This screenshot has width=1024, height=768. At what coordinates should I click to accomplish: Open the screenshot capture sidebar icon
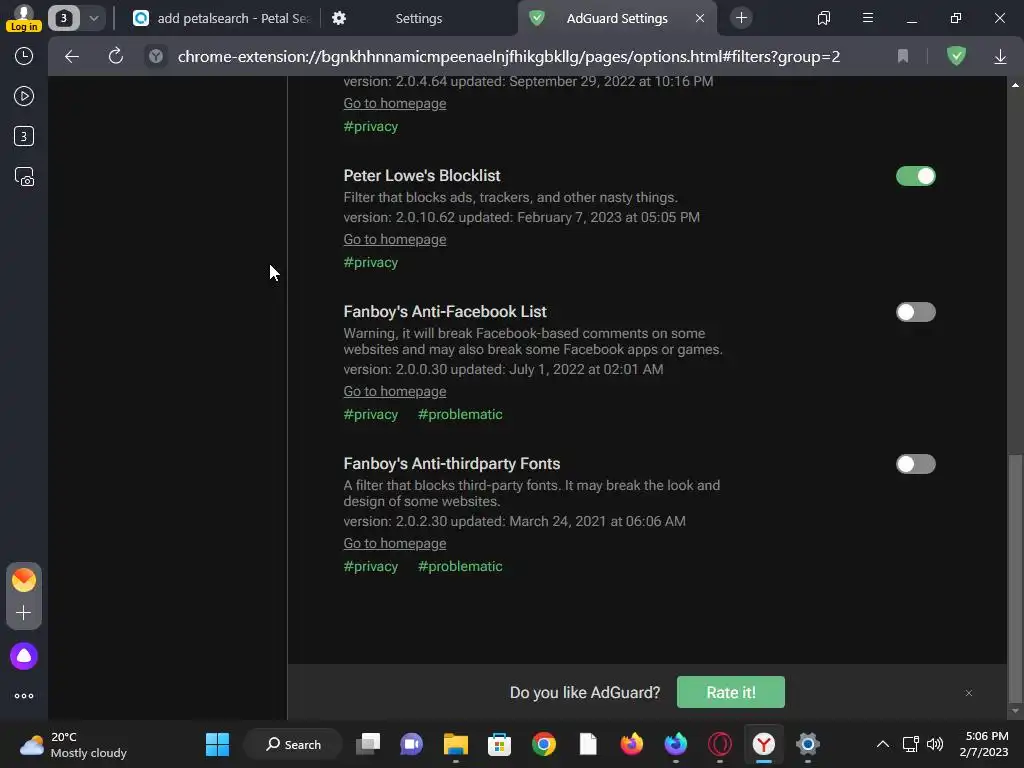24,177
